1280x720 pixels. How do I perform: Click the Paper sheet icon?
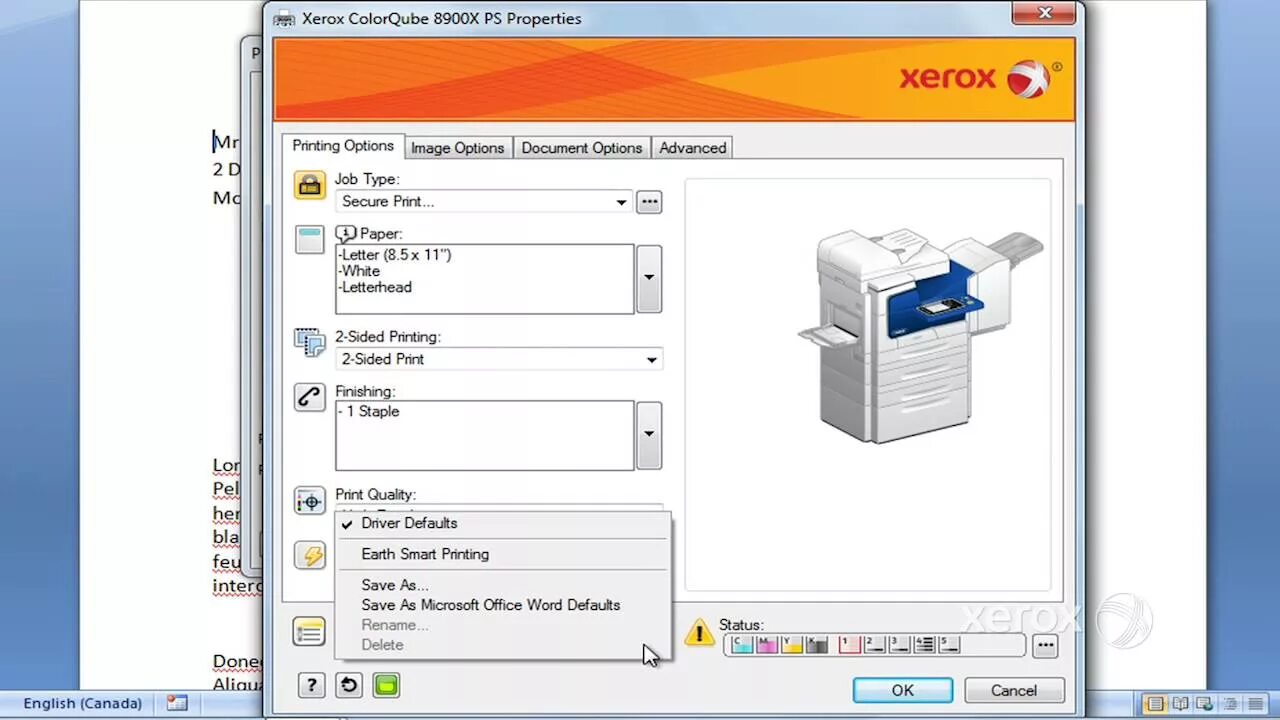point(309,239)
